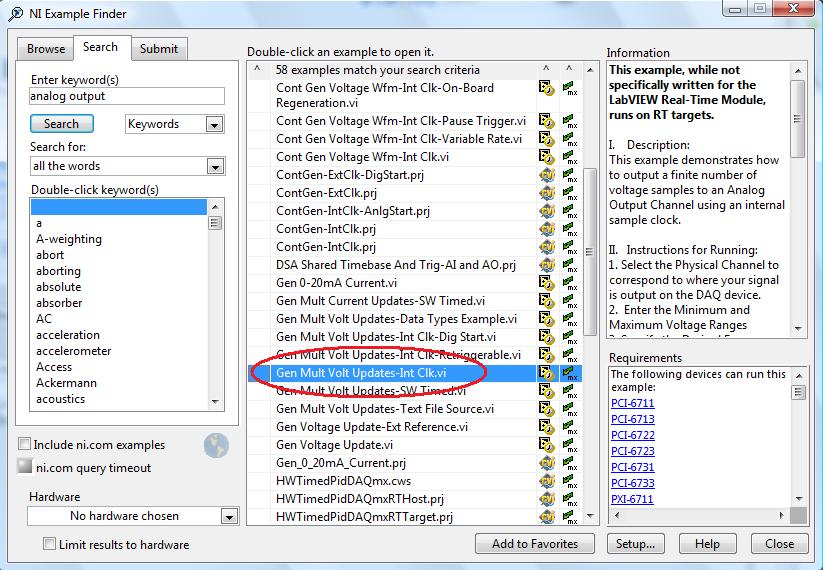Select Gen Mult Volt Updates-Int Clk.vi example
This screenshot has width=823, height=570.
coord(361,373)
